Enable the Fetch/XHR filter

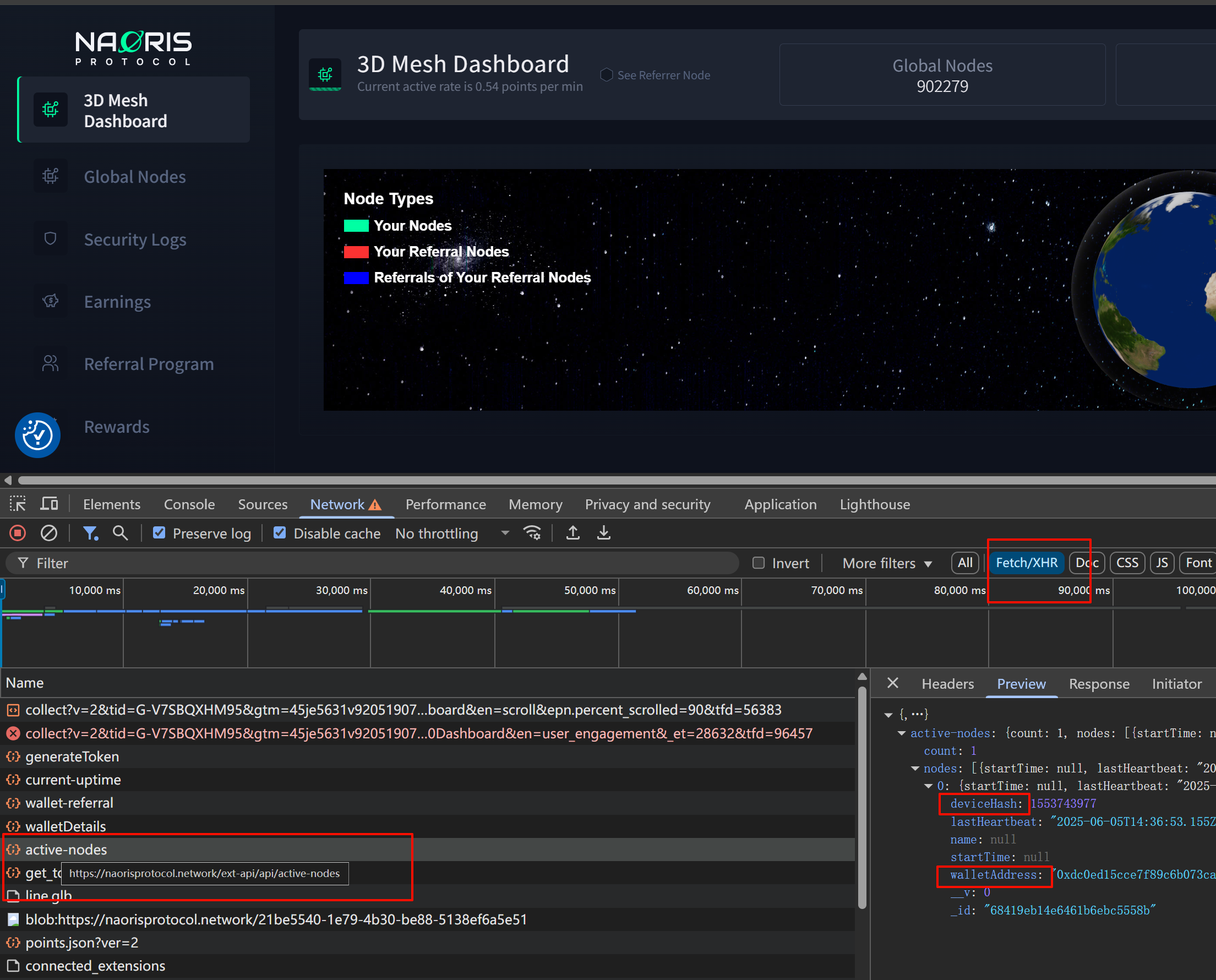click(1027, 563)
